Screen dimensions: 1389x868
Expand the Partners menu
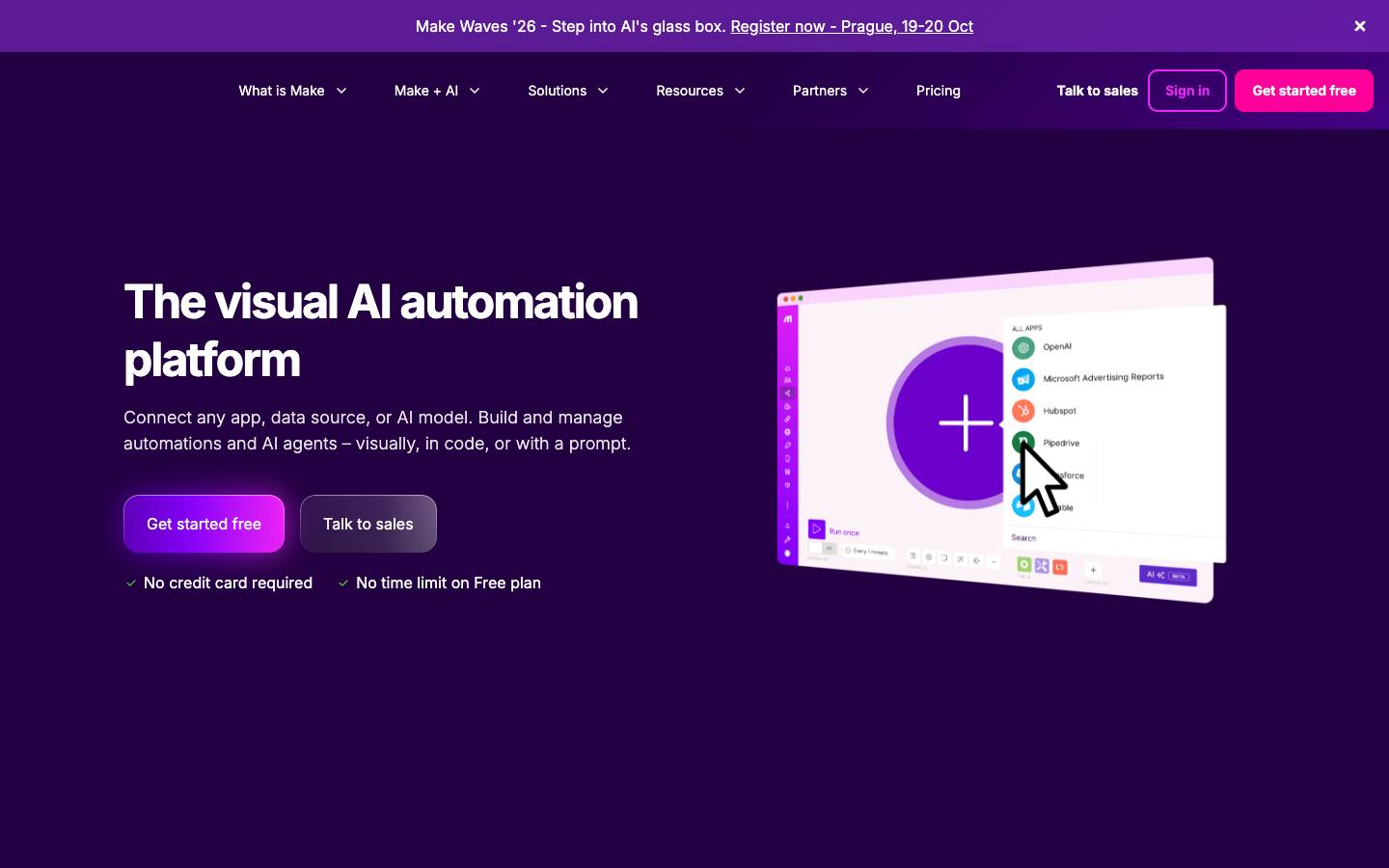(x=831, y=91)
